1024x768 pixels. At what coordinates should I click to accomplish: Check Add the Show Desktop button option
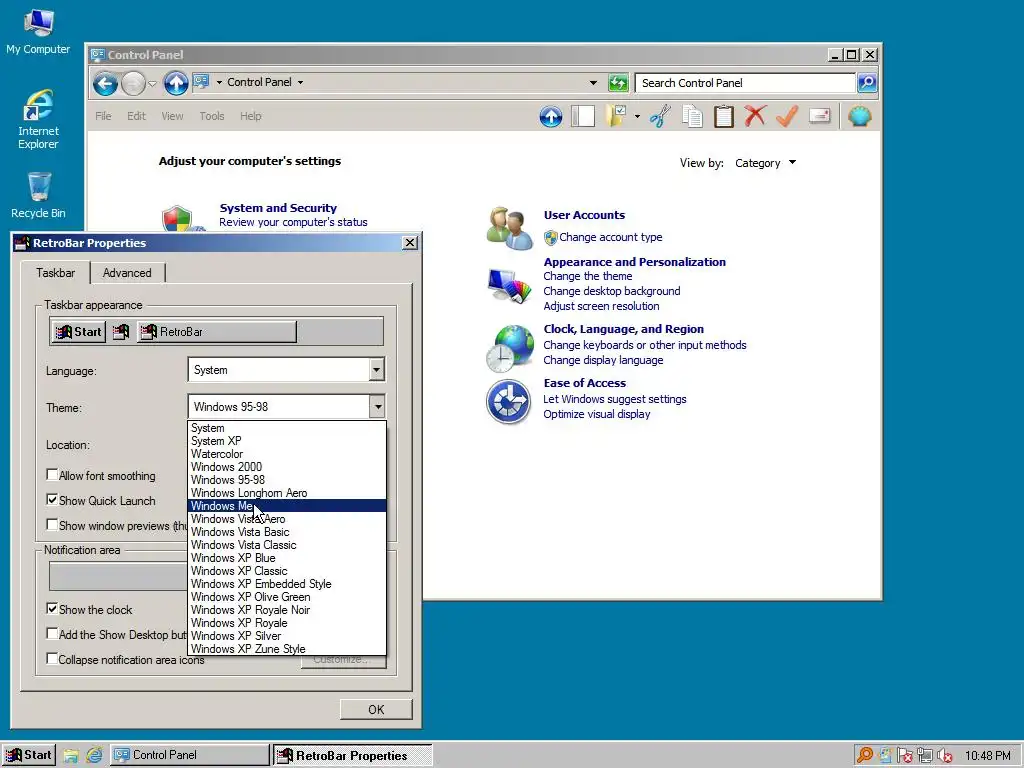tap(52, 633)
